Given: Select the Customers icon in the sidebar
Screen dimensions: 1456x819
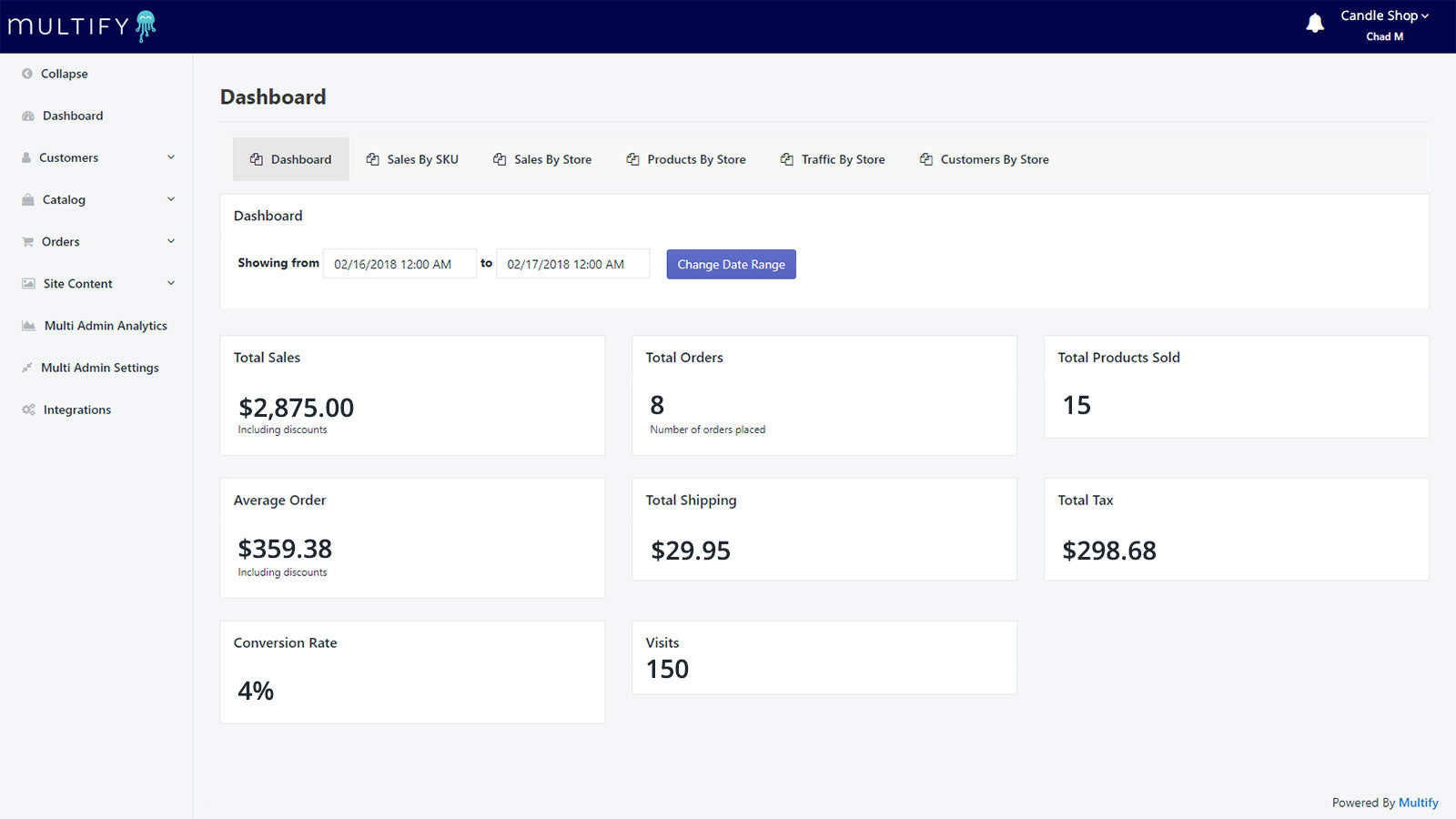Looking at the screenshot, I should (27, 157).
